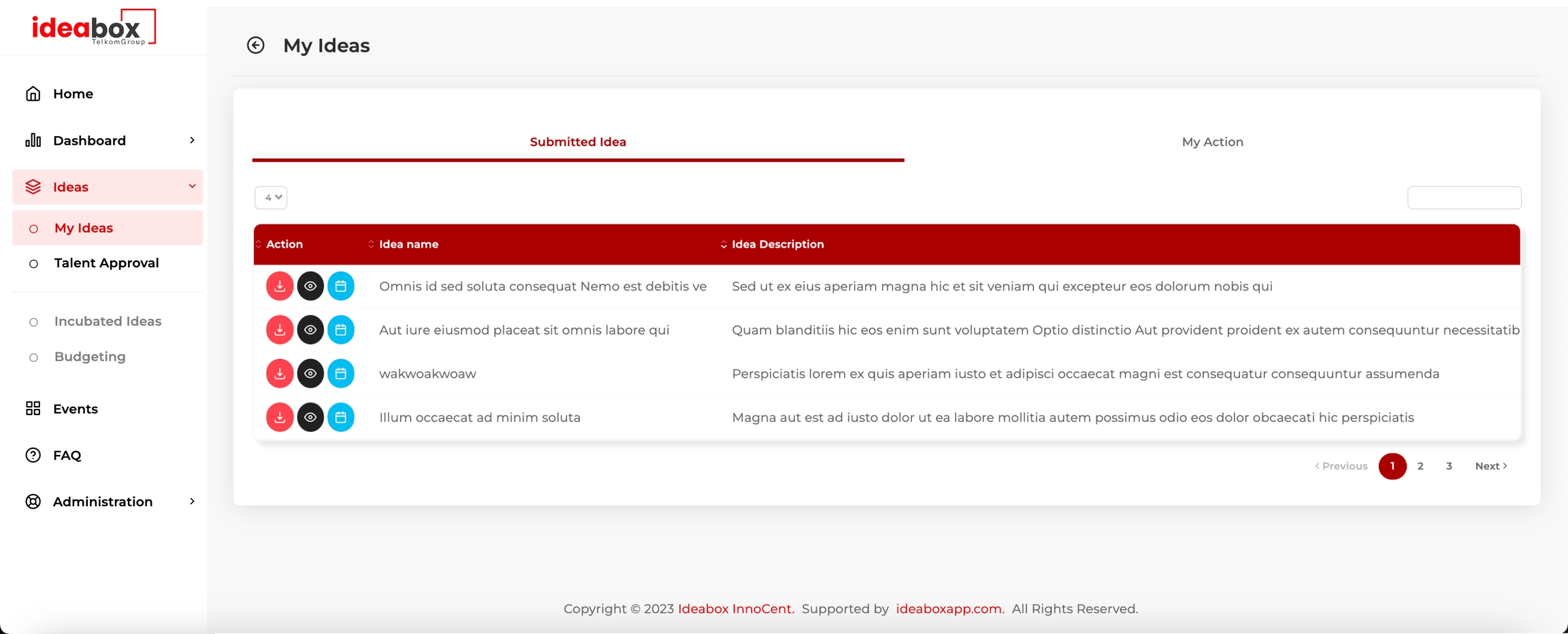Open calendar icon for 'Omnis id sed' idea

[x=341, y=286]
